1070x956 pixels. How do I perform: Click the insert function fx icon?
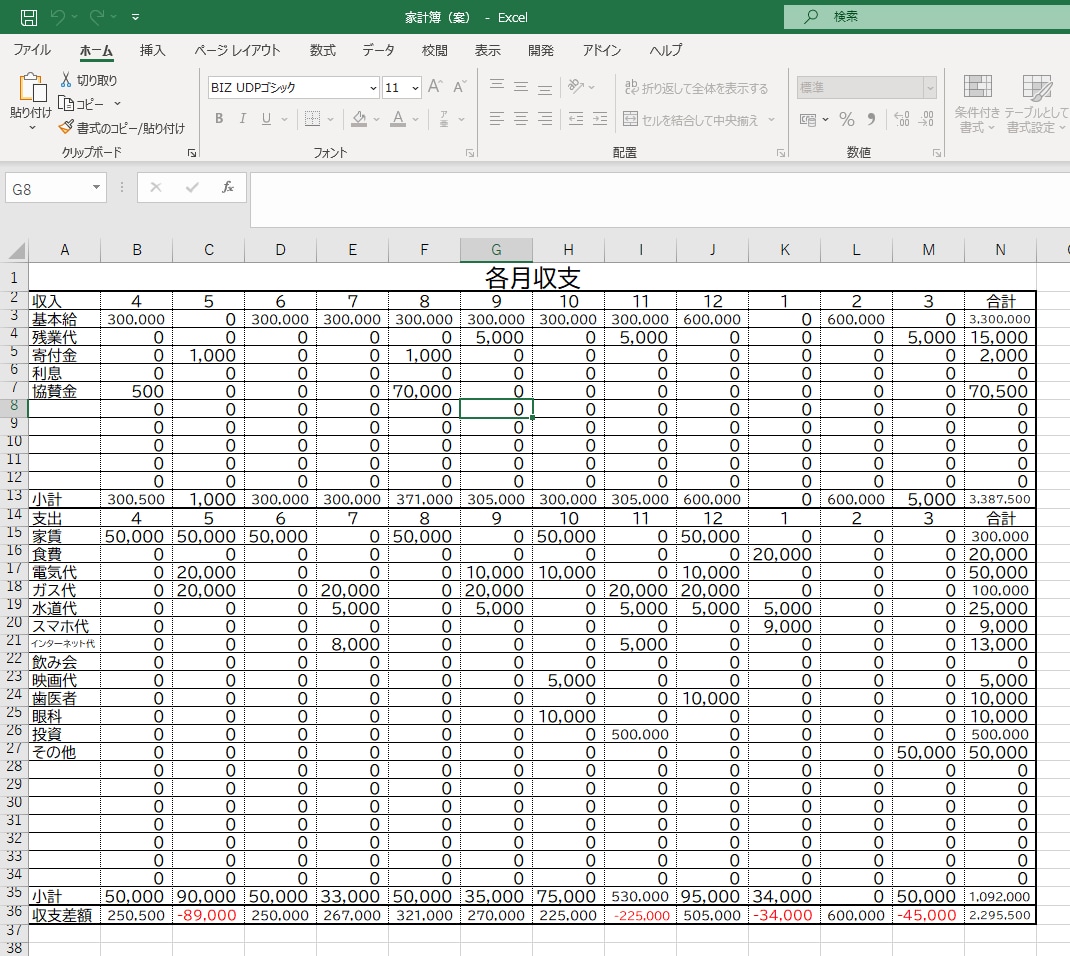tap(228, 188)
